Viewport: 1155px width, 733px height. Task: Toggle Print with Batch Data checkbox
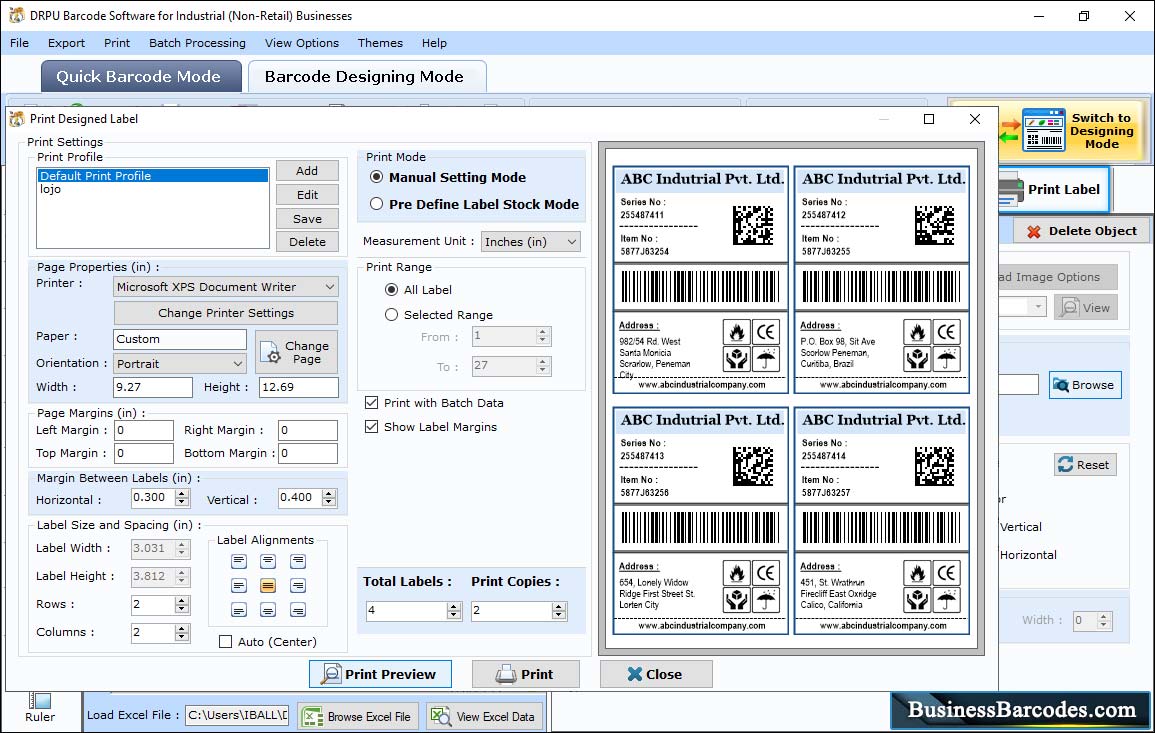(372, 403)
